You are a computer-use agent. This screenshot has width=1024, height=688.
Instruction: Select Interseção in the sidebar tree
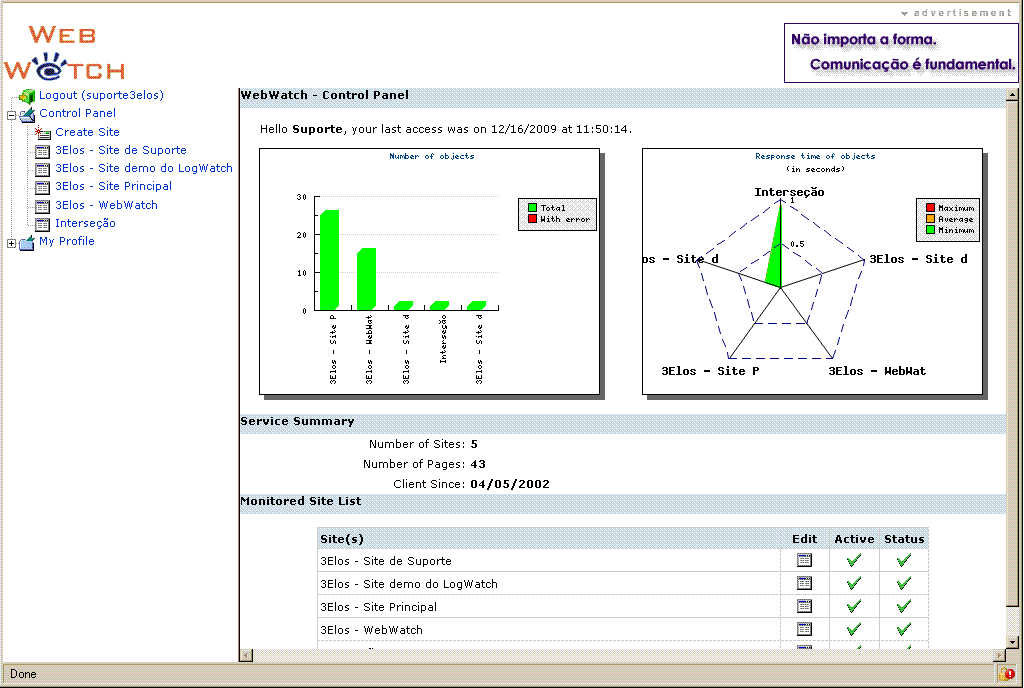(x=85, y=223)
